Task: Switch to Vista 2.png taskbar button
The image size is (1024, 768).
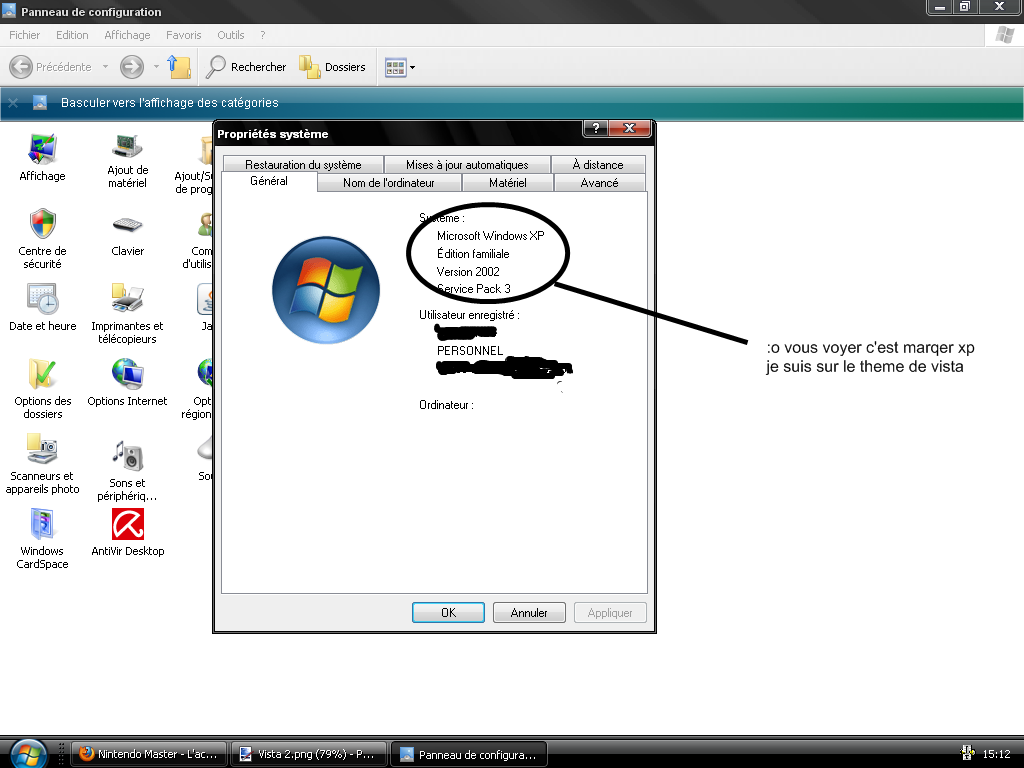Action: pyautogui.click(x=309, y=754)
